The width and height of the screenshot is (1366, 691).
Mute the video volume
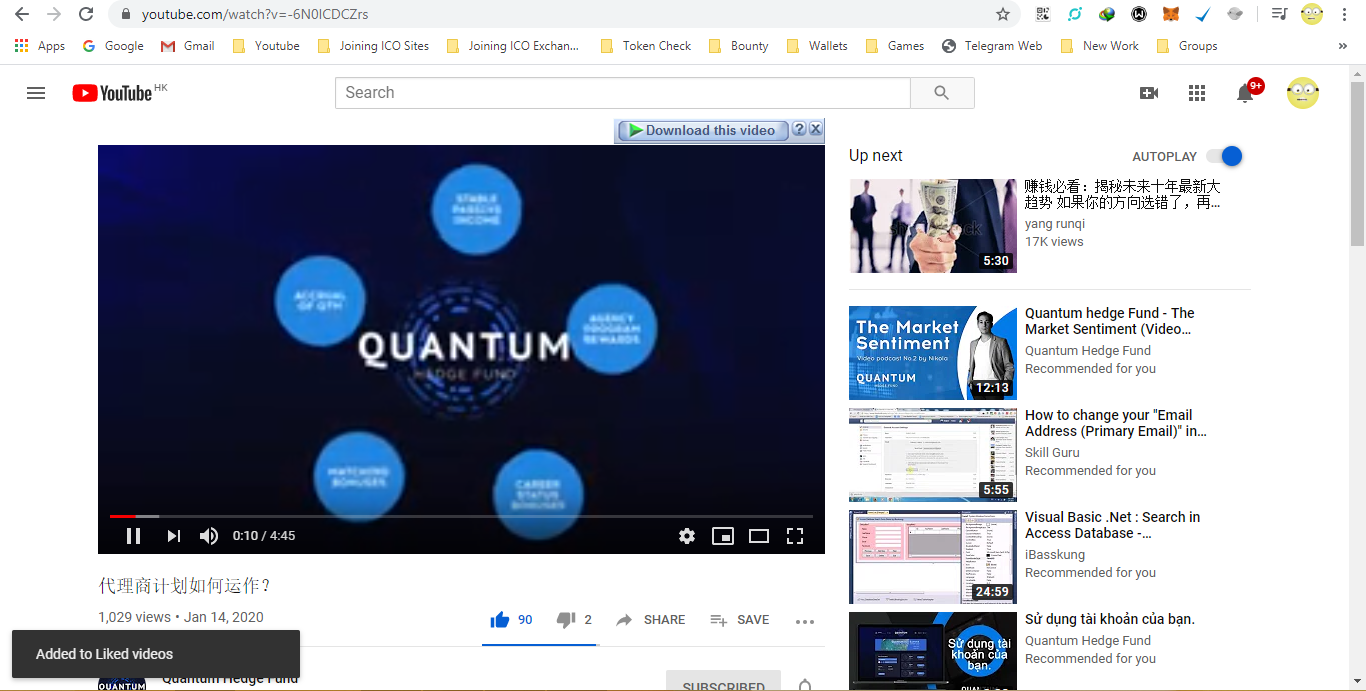[209, 536]
